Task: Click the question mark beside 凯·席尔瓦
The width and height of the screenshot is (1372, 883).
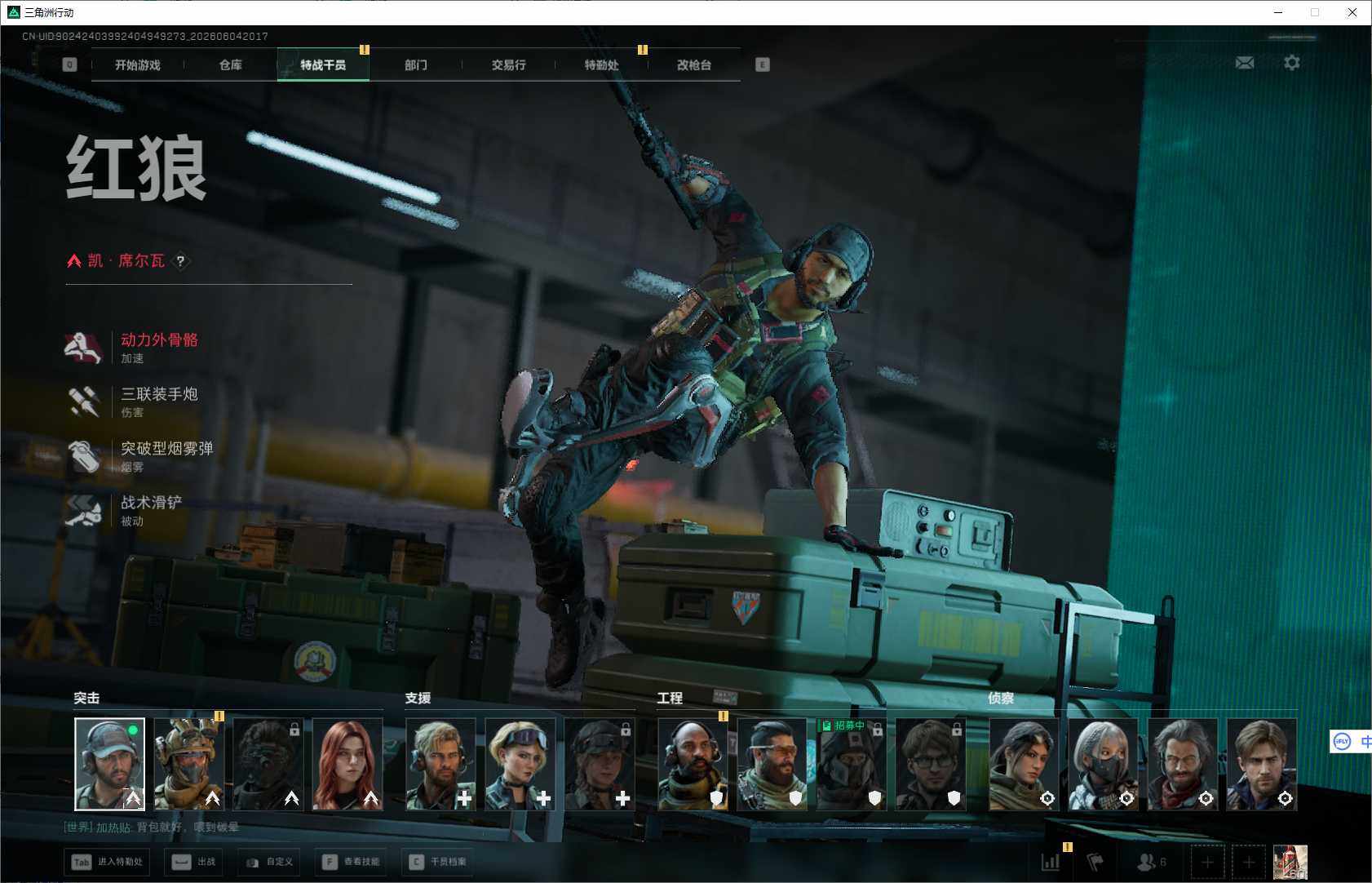Action: click(180, 261)
